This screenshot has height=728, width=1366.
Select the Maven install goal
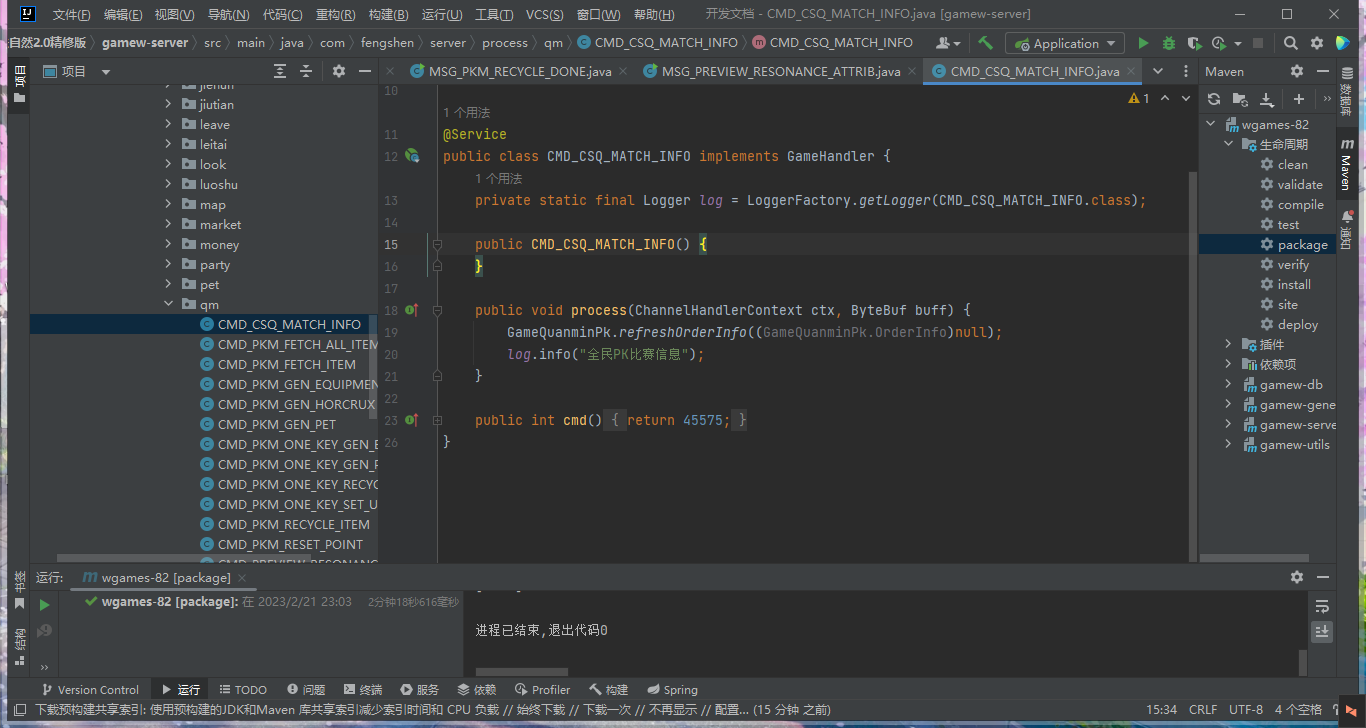[x=1294, y=284]
